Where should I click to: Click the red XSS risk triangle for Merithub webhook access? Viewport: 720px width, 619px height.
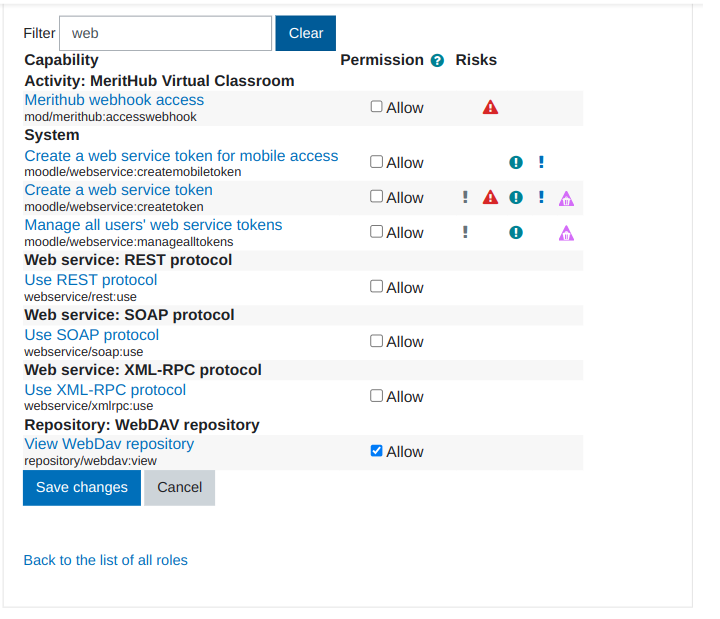[x=490, y=107]
